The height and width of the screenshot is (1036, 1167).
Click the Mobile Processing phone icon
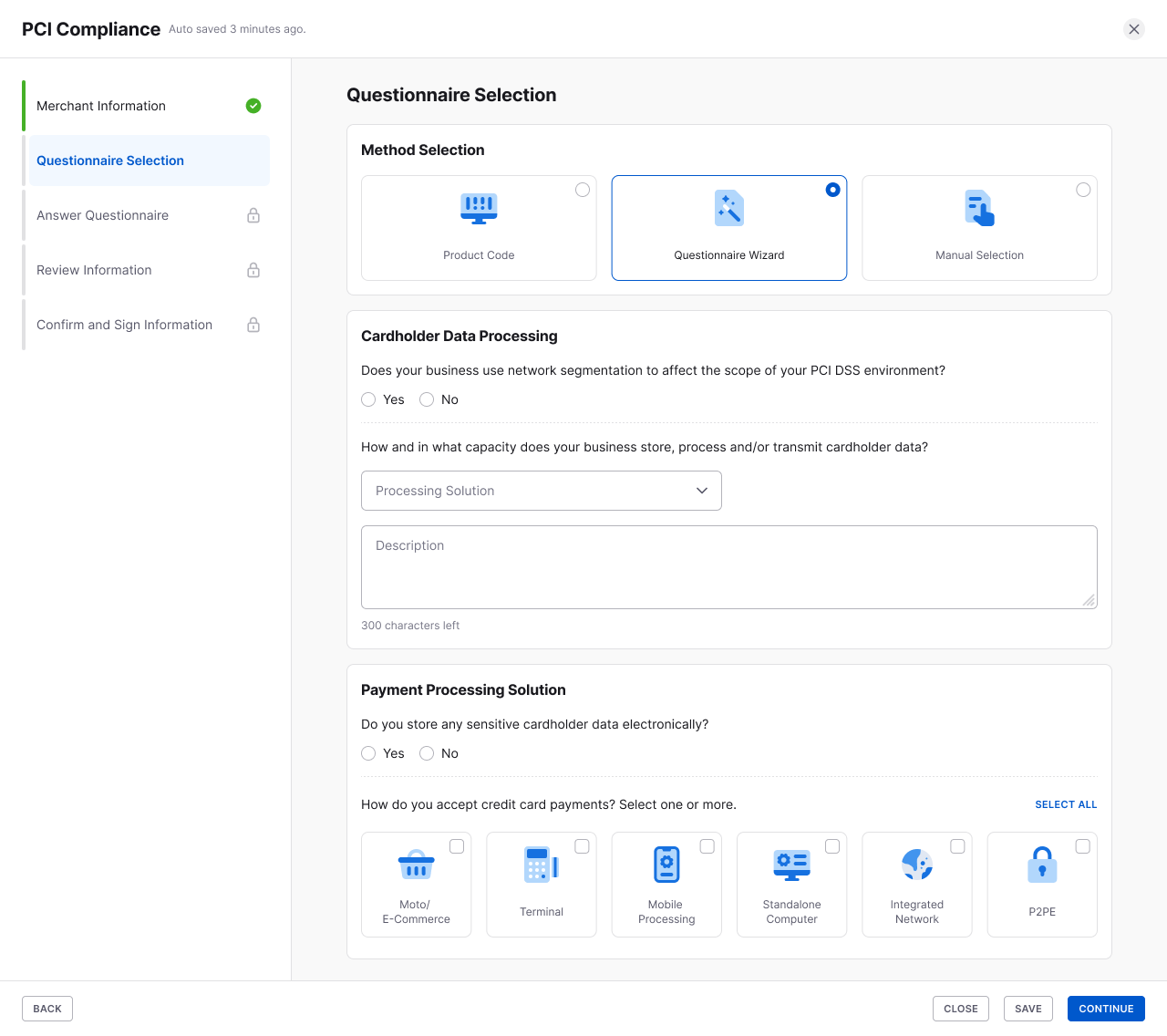(x=666, y=865)
